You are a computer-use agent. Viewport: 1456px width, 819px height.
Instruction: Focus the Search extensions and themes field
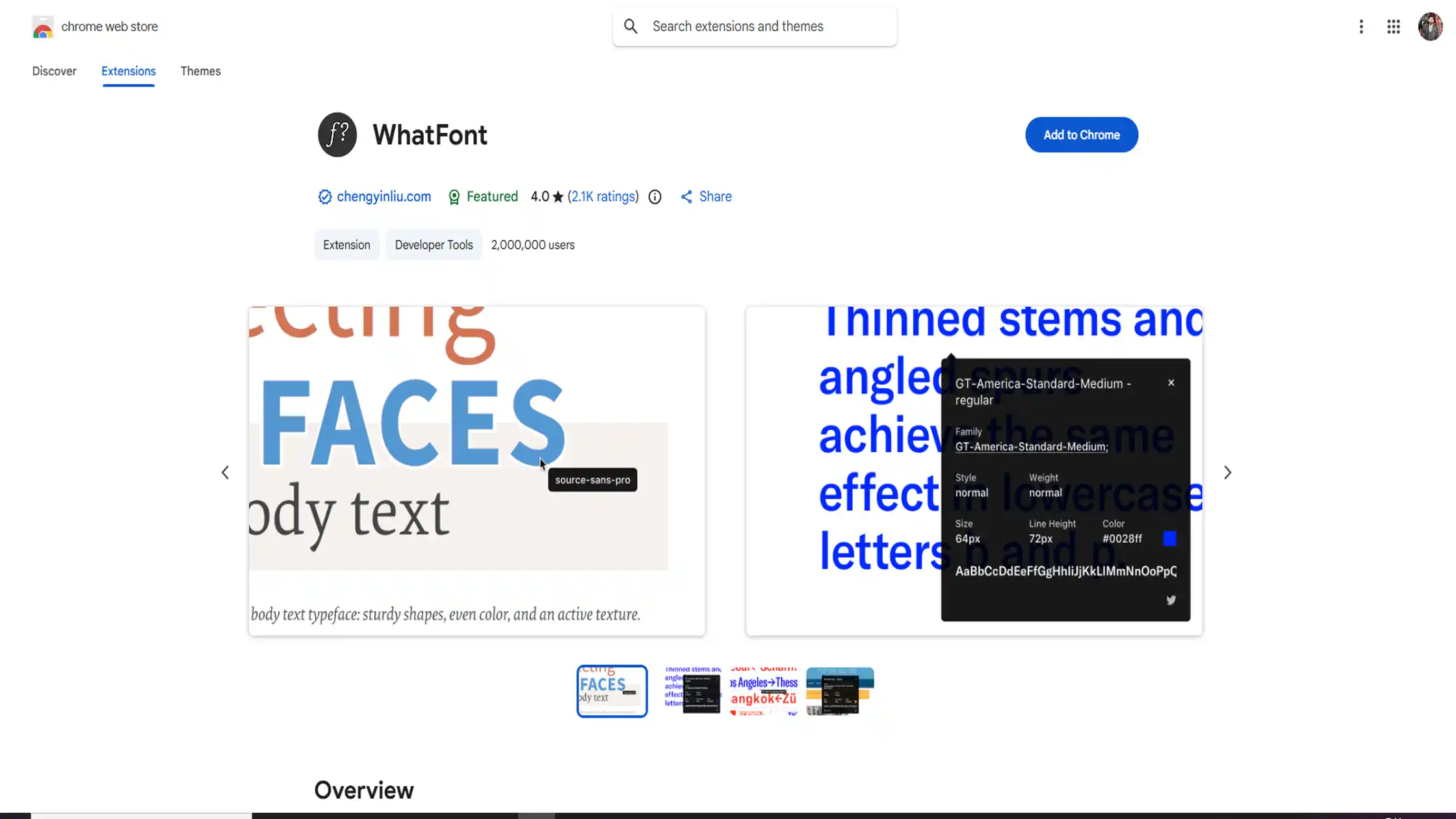[754, 27]
